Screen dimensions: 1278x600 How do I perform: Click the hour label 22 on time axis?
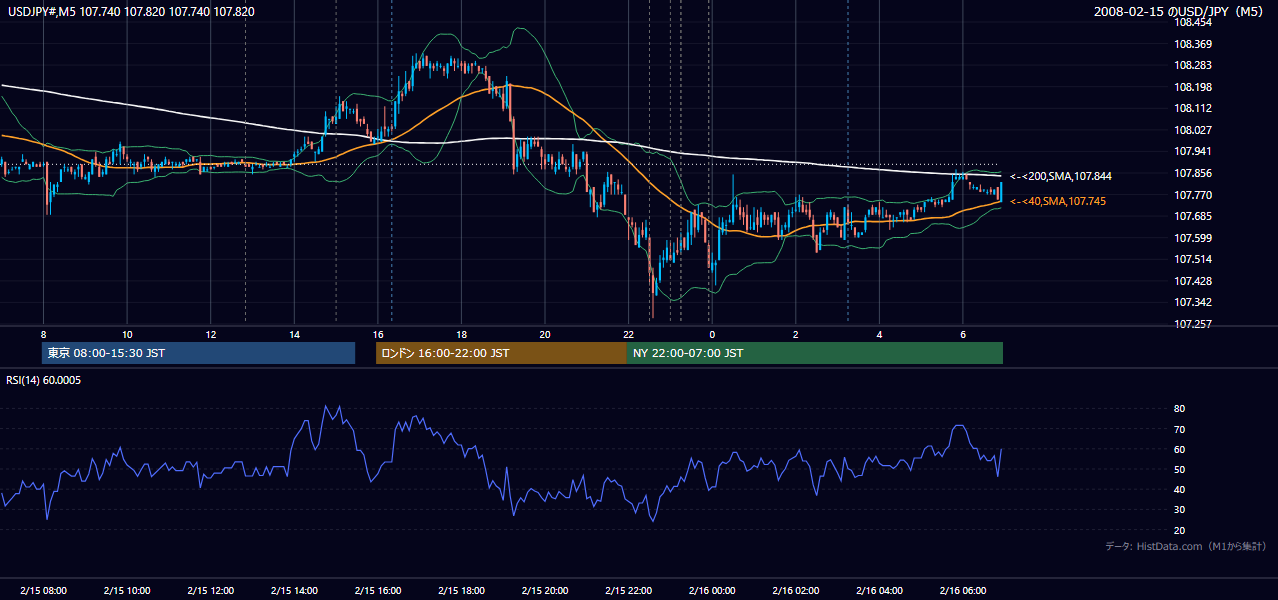pos(628,334)
